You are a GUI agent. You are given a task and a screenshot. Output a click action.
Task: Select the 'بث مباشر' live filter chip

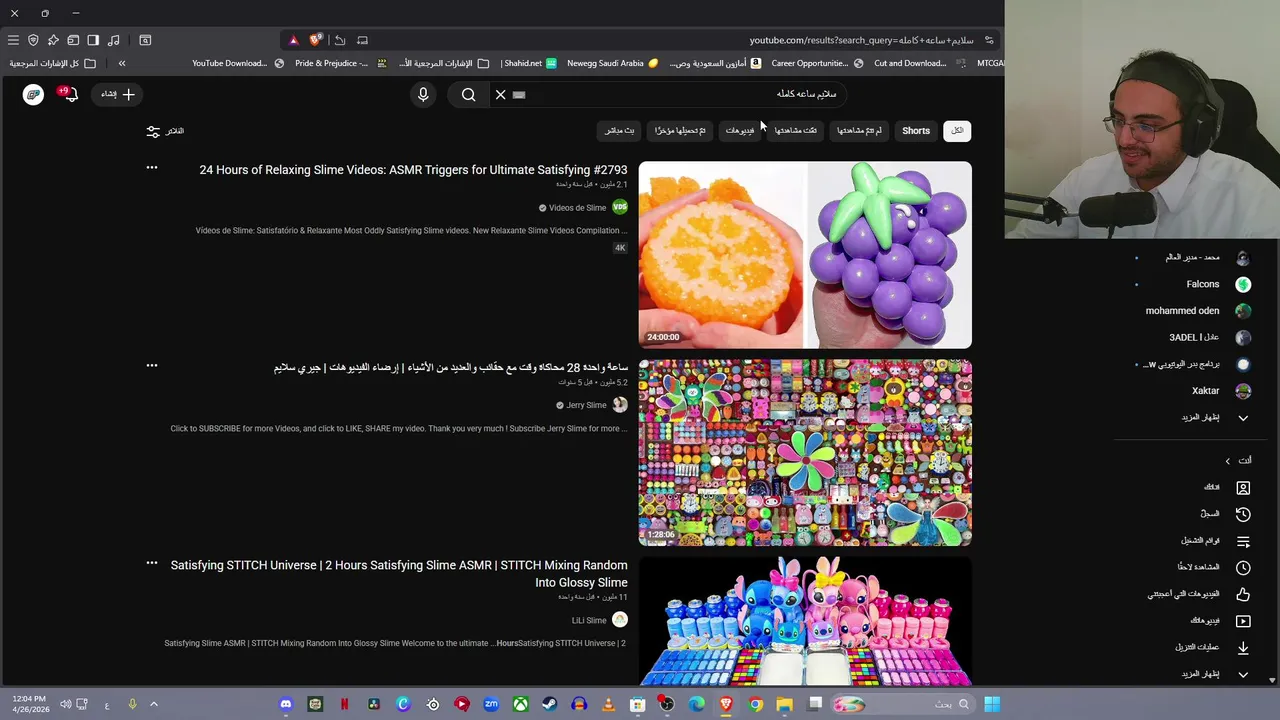(x=620, y=131)
